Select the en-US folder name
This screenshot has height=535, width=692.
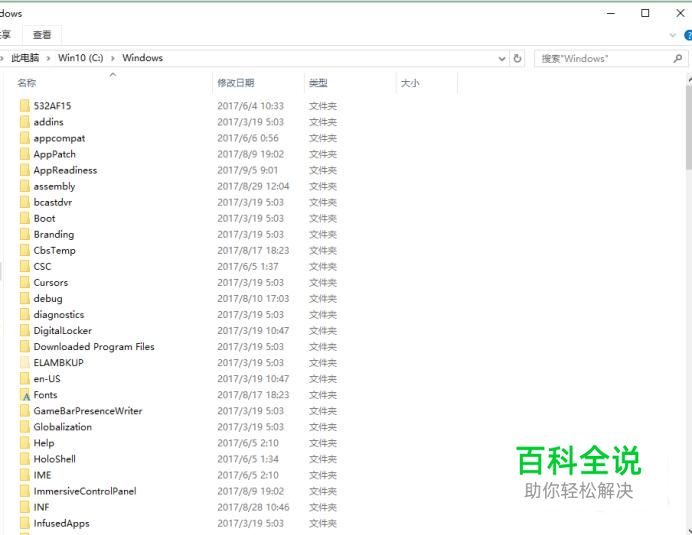pos(47,379)
